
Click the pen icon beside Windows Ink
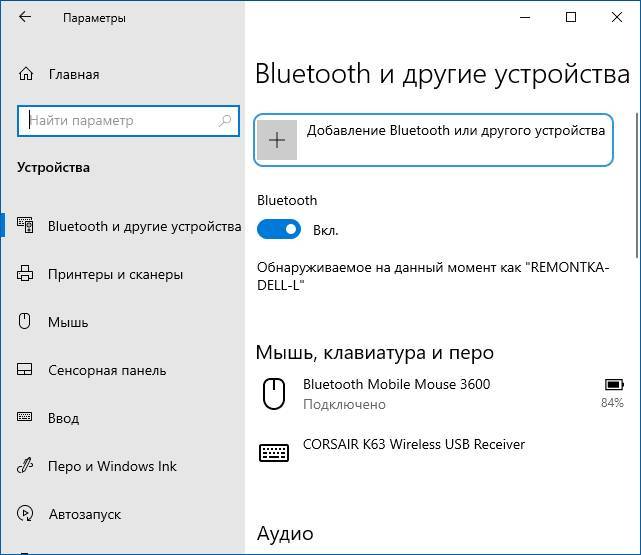tap(25, 465)
